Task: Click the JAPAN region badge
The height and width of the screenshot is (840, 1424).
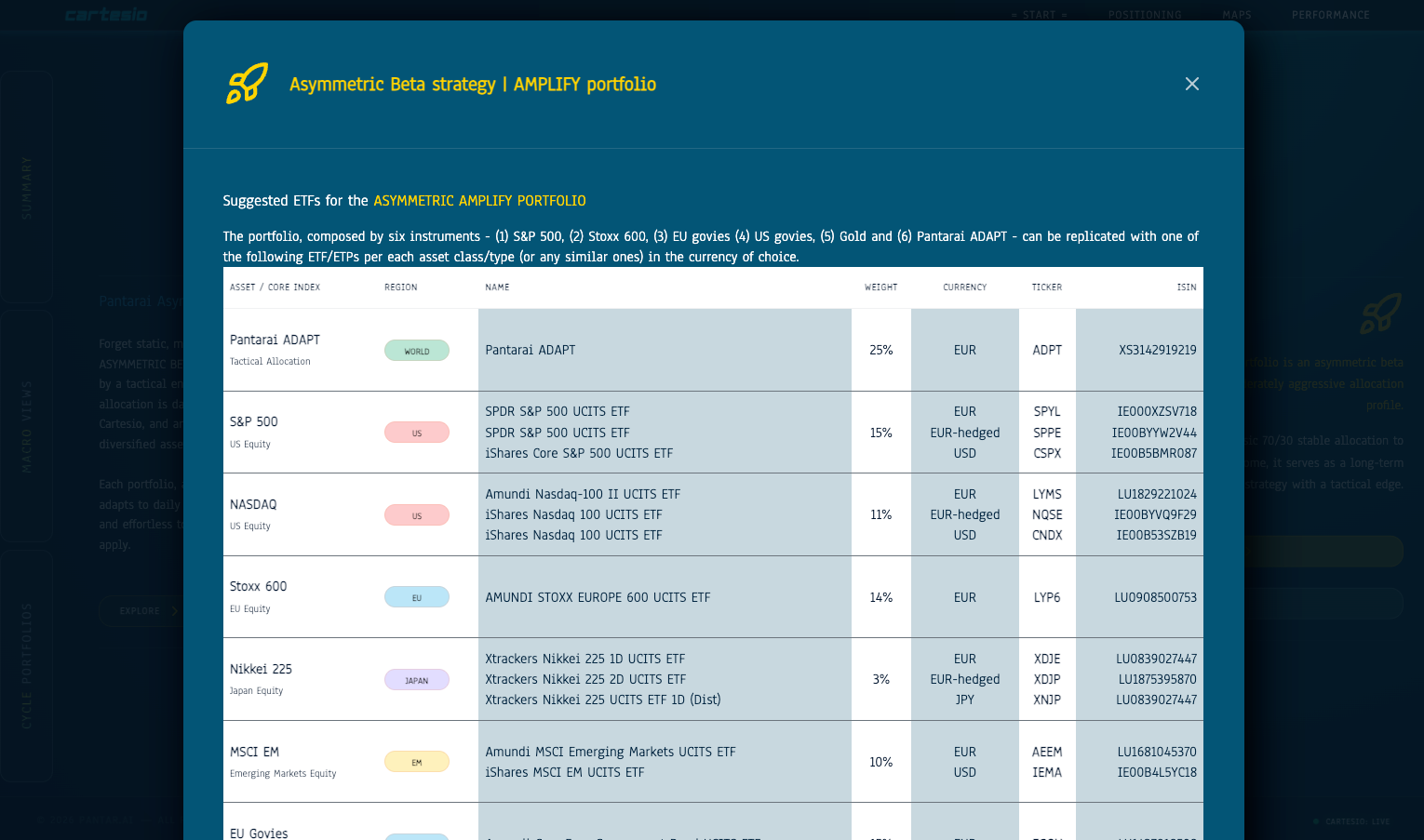Action: coord(417,680)
